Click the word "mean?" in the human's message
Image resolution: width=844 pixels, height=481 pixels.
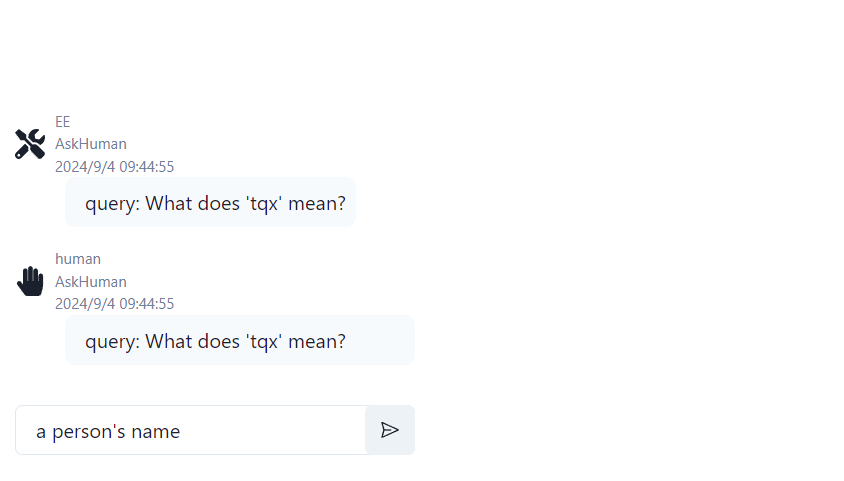point(317,342)
